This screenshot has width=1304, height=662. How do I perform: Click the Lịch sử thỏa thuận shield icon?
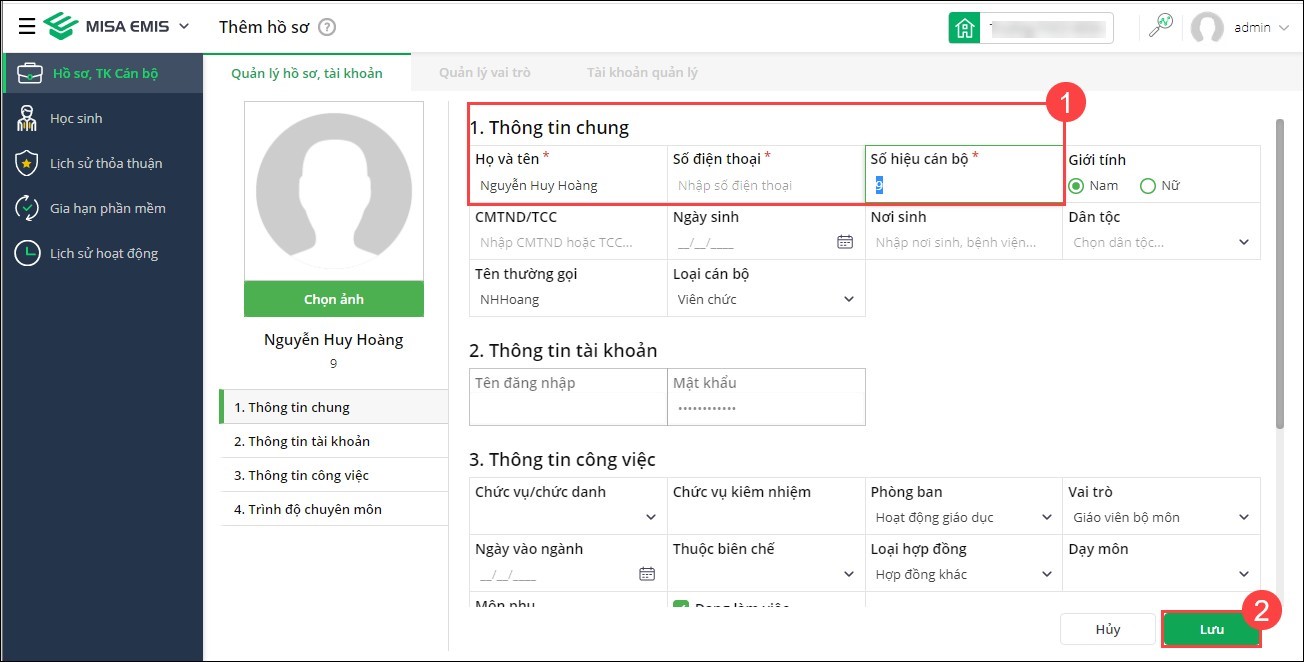click(28, 163)
